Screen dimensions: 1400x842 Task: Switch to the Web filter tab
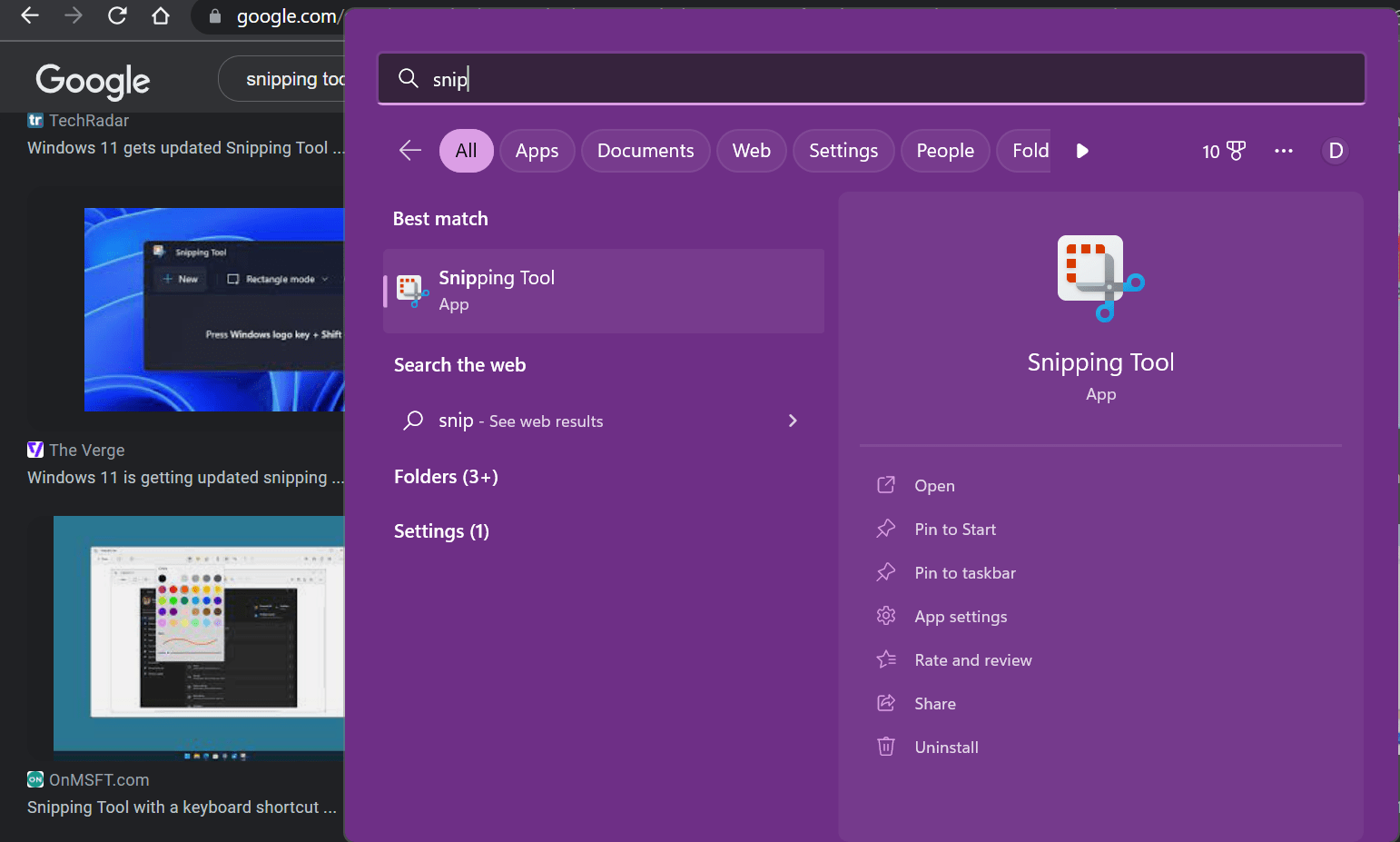tap(752, 151)
